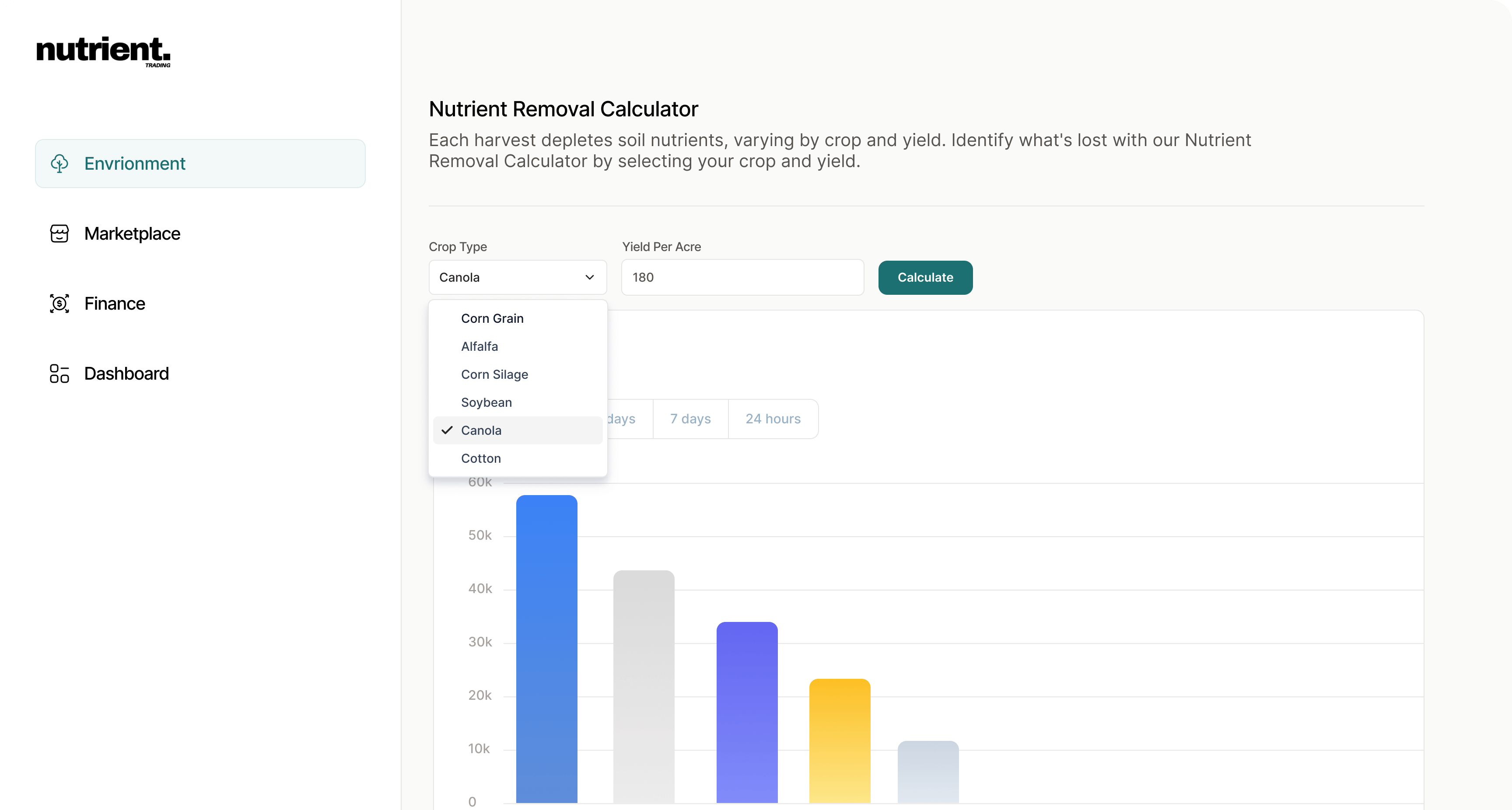
Task: Choose the checked Canola option
Action: [518, 430]
